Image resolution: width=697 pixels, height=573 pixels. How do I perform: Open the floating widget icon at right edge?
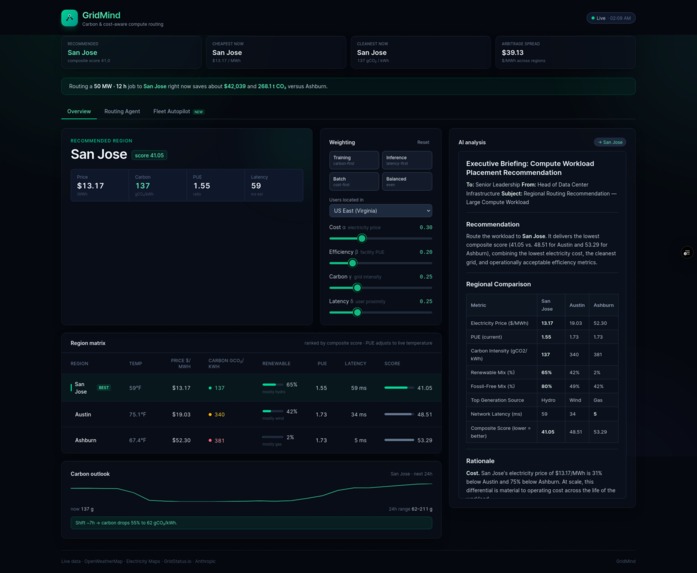pos(687,252)
